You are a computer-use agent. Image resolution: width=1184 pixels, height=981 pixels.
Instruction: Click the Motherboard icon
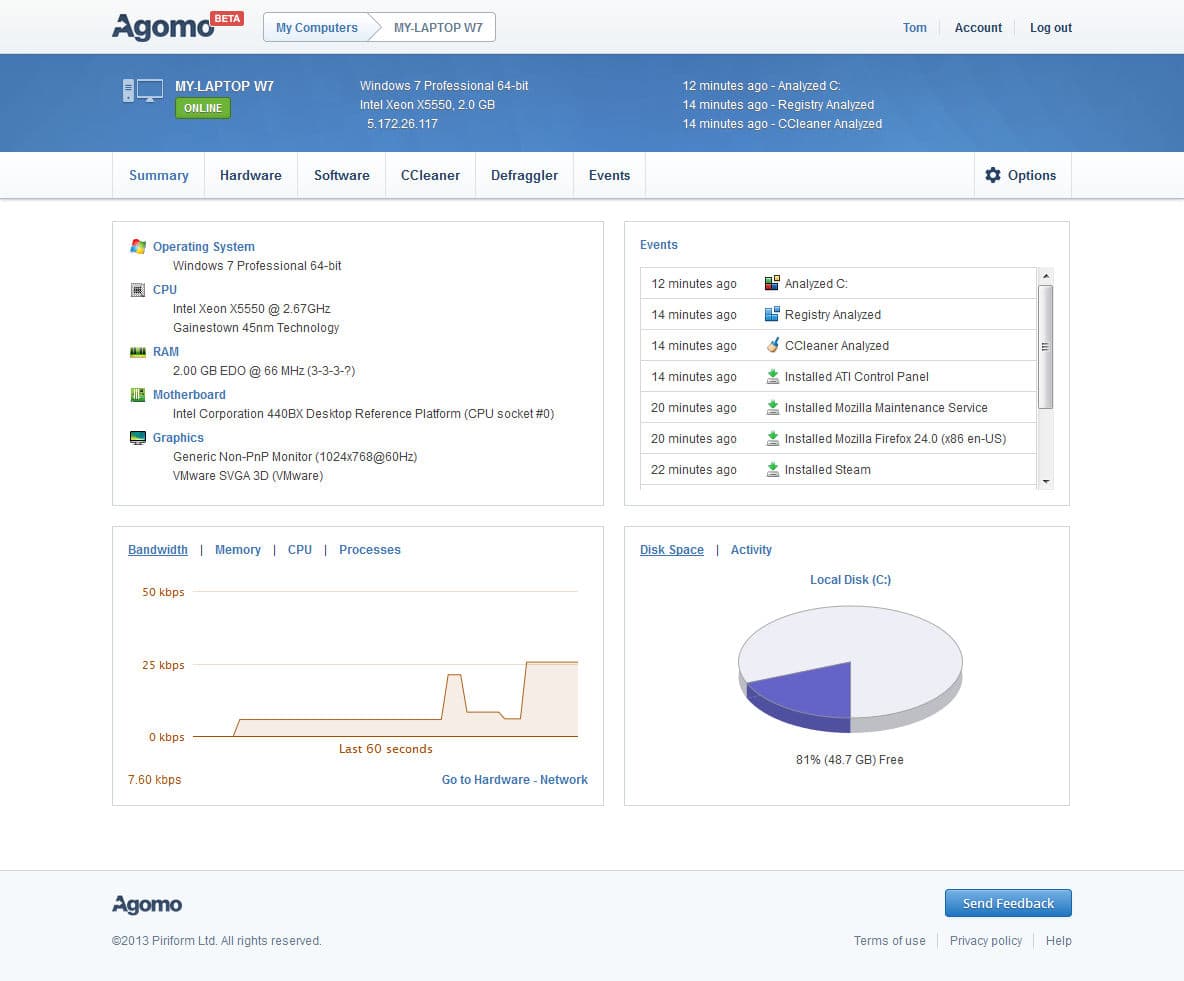(x=138, y=395)
